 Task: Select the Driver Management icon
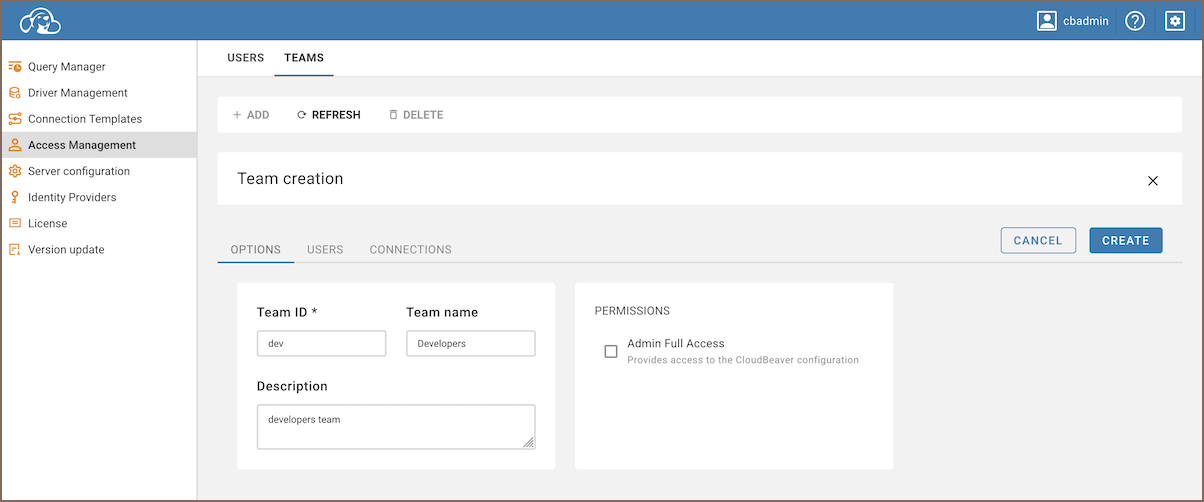point(15,93)
